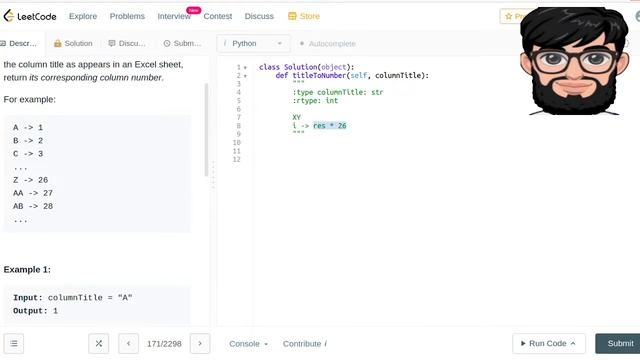Go to the Interview section

174,16
